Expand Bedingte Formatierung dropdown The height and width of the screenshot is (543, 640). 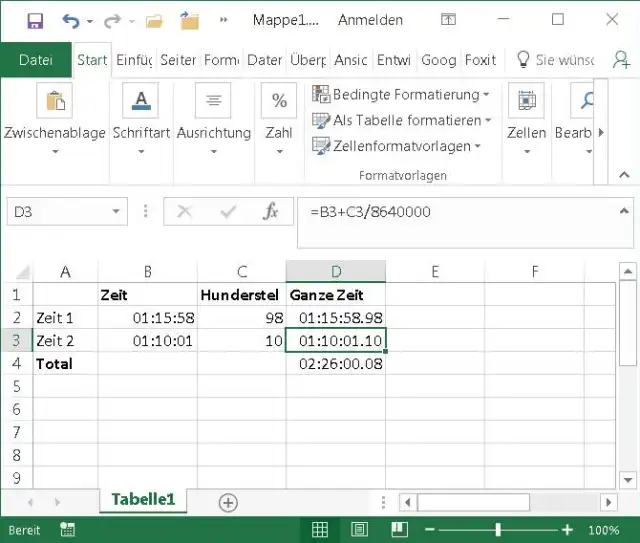(x=486, y=95)
